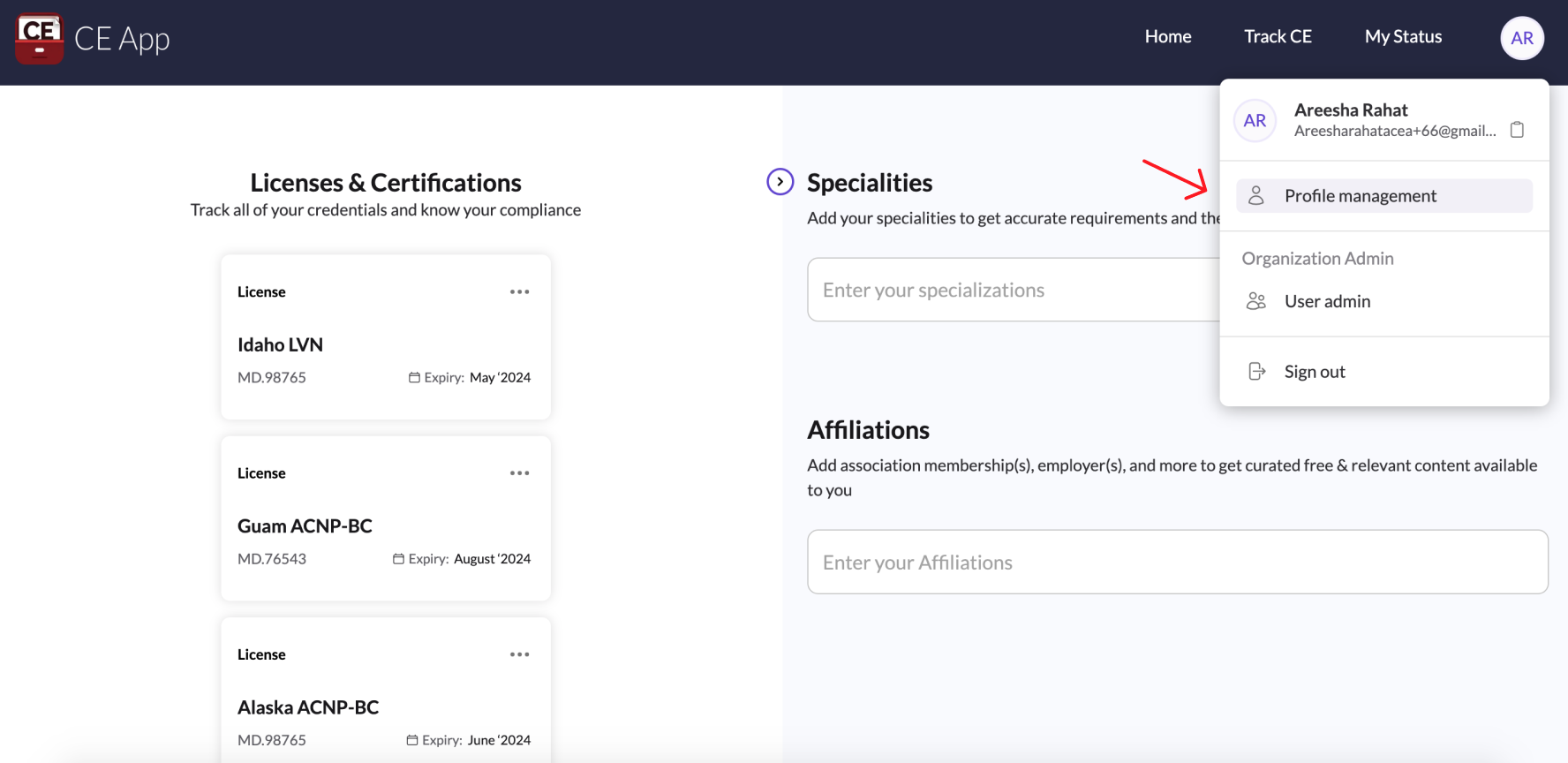Click the Sign out door icon
The height and width of the screenshot is (763, 1568).
(x=1256, y=371)
